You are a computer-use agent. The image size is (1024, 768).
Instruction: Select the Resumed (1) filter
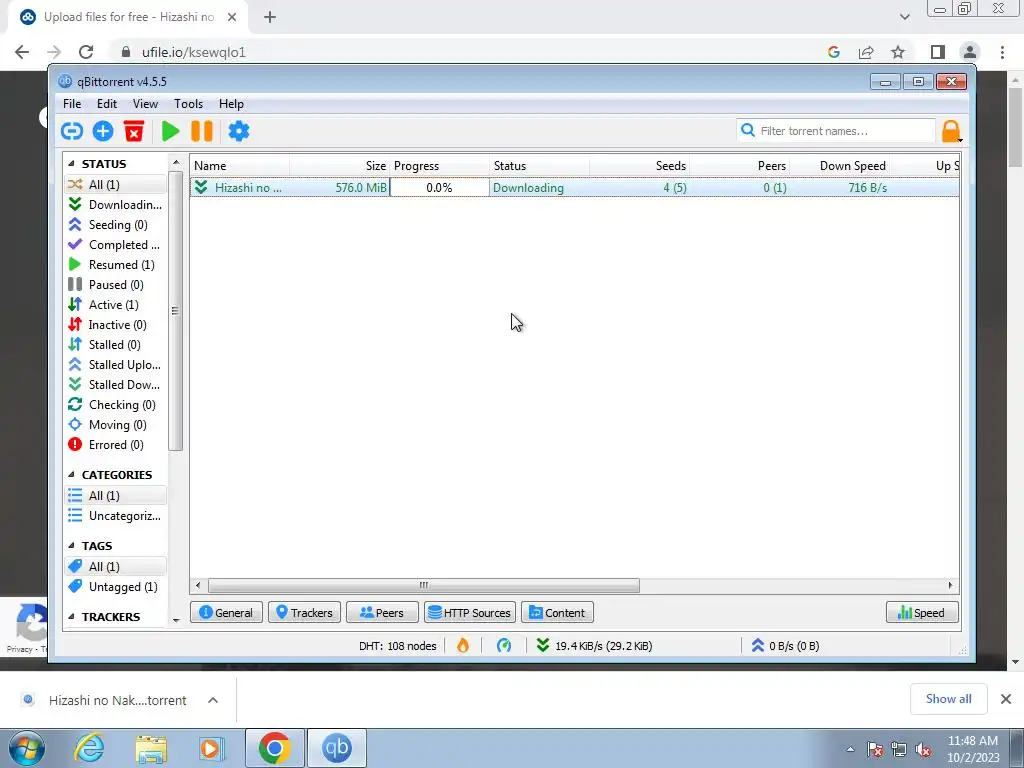(x=116, y=264)
